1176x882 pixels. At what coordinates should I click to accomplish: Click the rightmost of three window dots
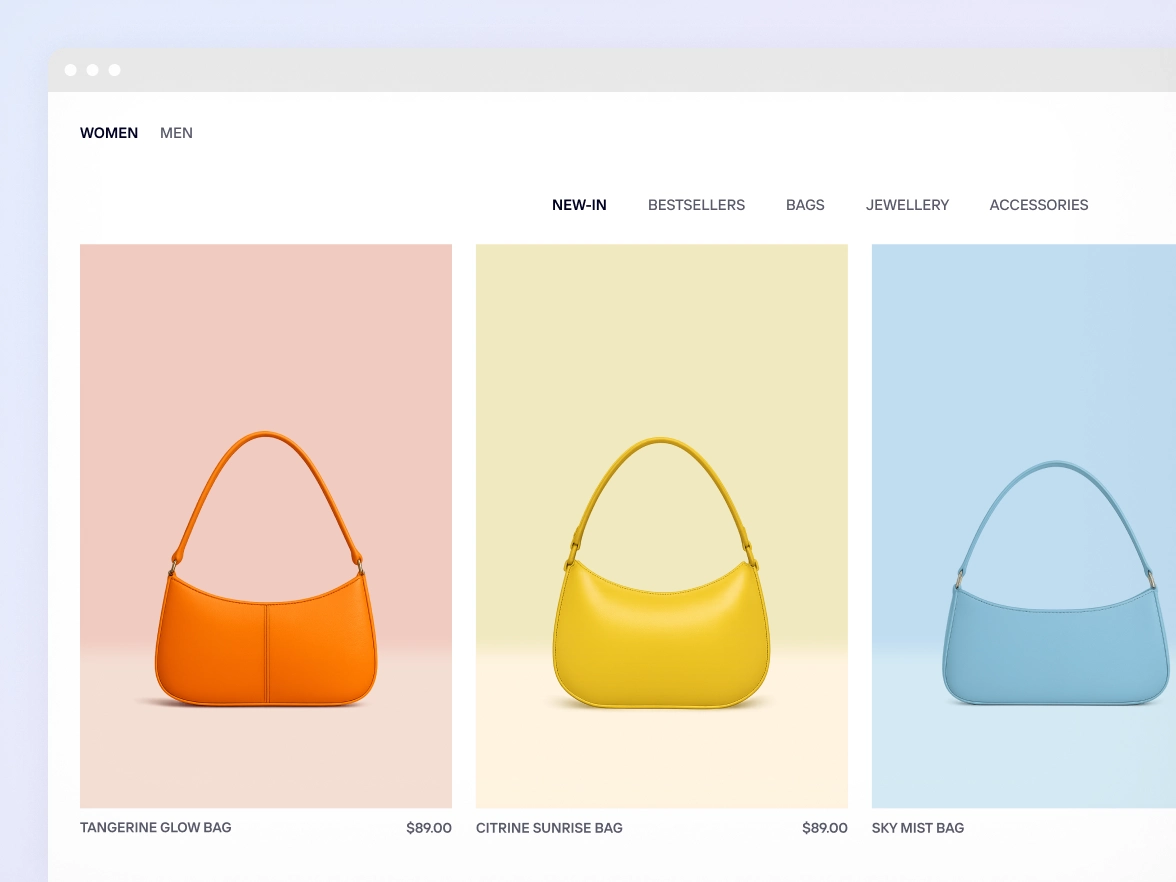pyautogui.click(x=114, y=70)
